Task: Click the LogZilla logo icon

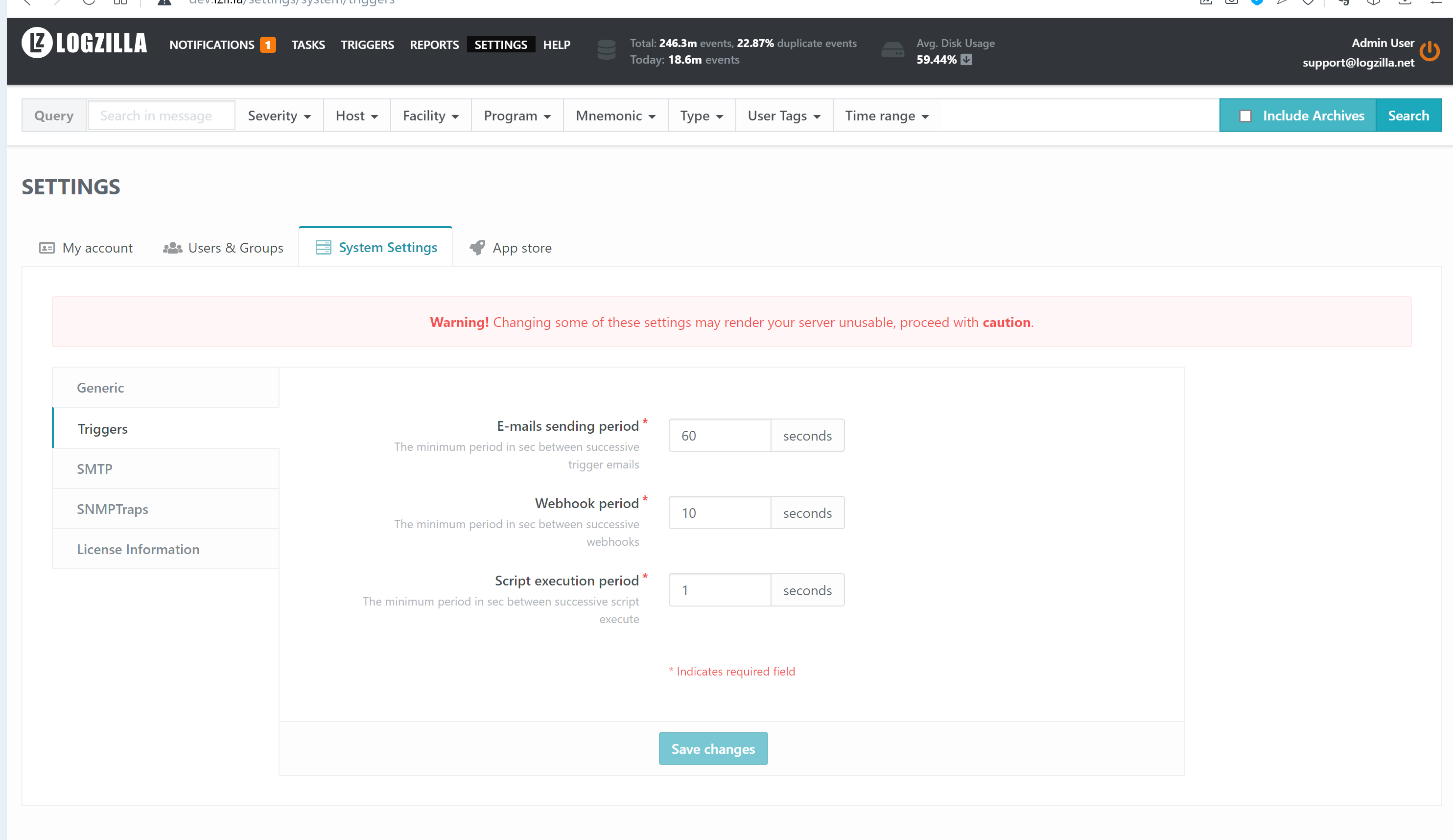Action: 38,43
